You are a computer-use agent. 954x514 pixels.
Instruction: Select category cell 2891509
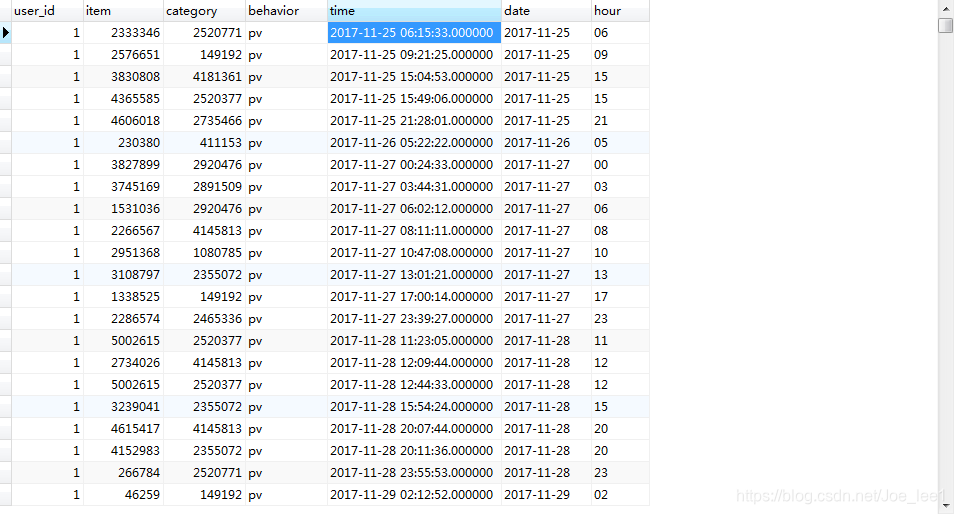click(x=204, y=187)
